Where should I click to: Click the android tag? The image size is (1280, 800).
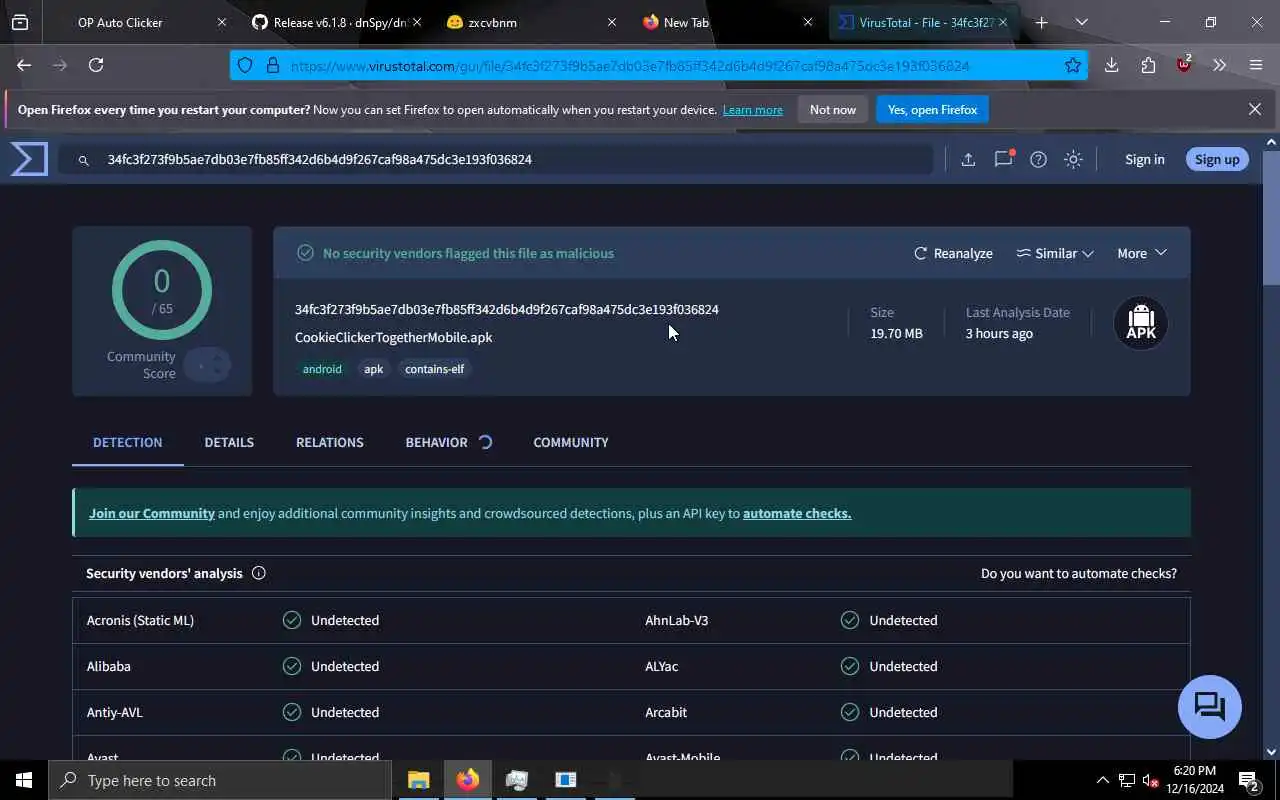[322, 369]
